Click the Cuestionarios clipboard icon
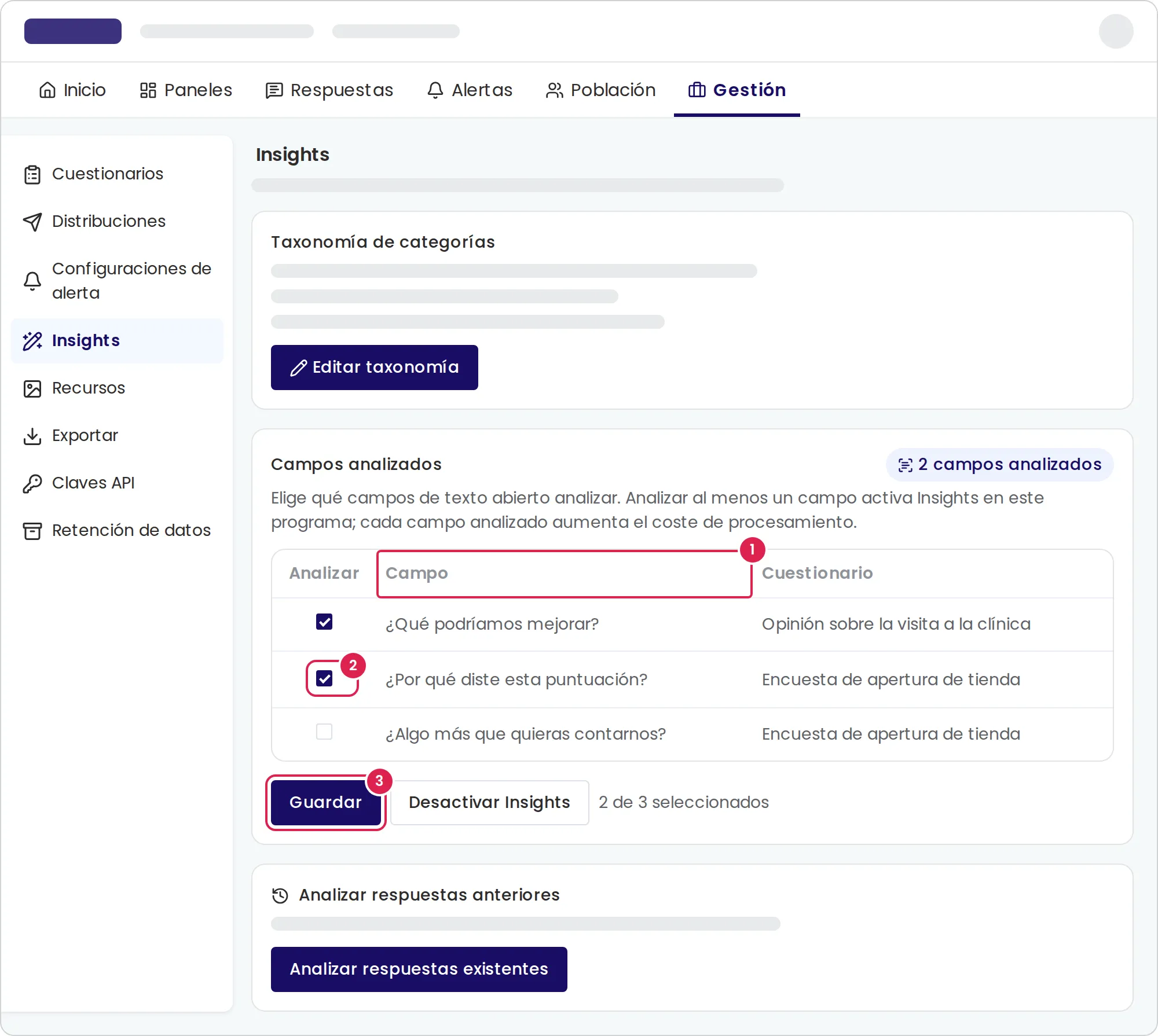This screenshot has height=1036, width=1158. [x=32, y=174]
